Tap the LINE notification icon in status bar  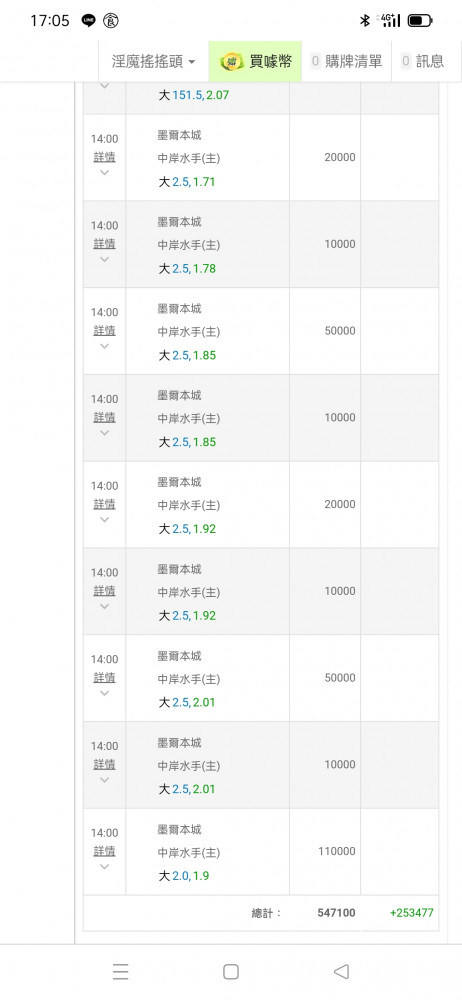click(89, 21)
